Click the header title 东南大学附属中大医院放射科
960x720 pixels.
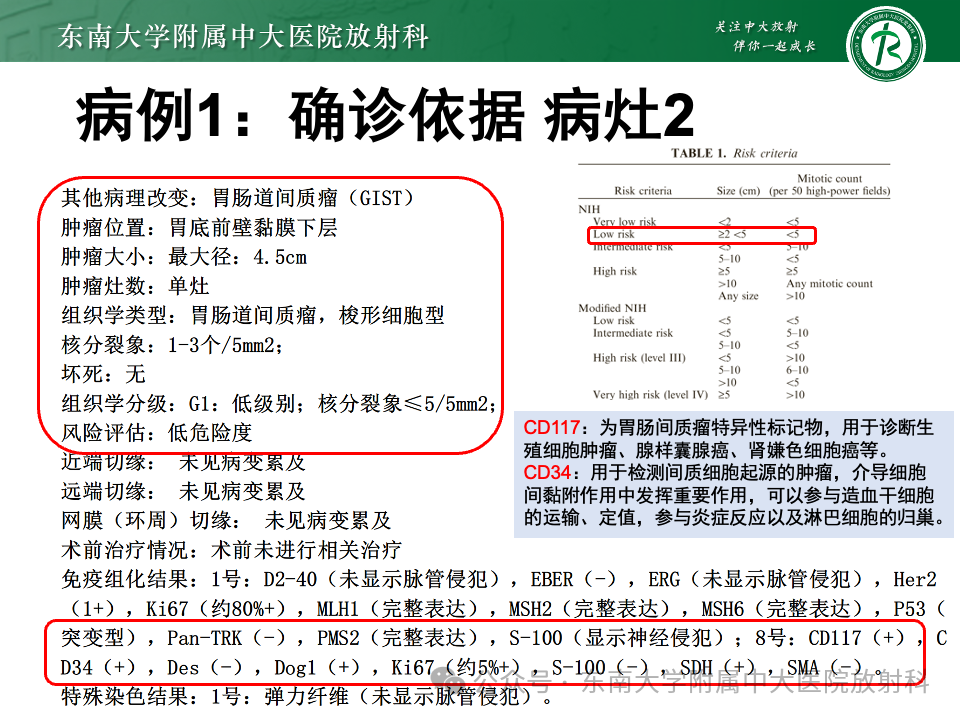(x=243, y=36)
